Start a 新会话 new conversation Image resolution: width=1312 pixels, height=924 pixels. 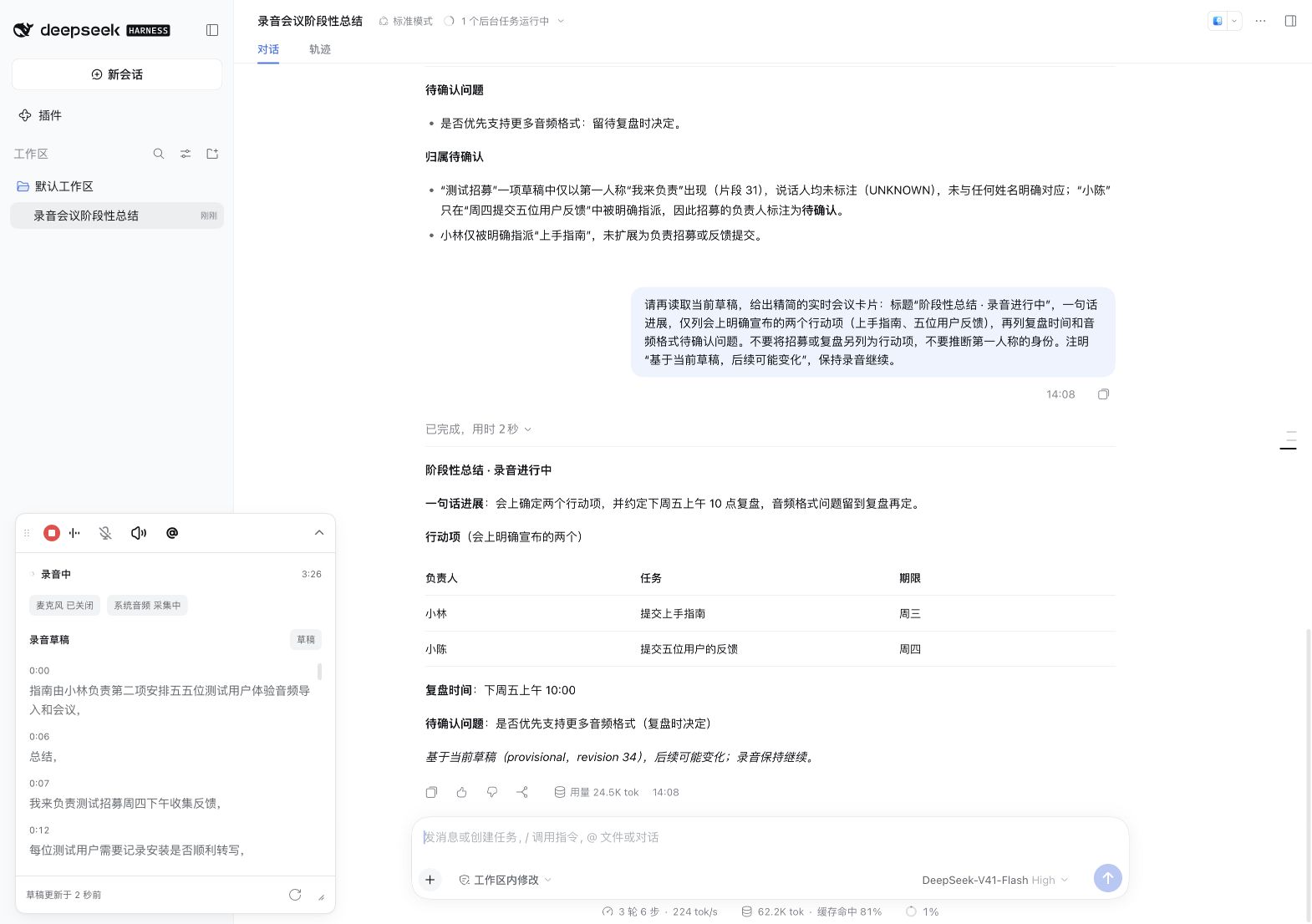coord(117,74)
